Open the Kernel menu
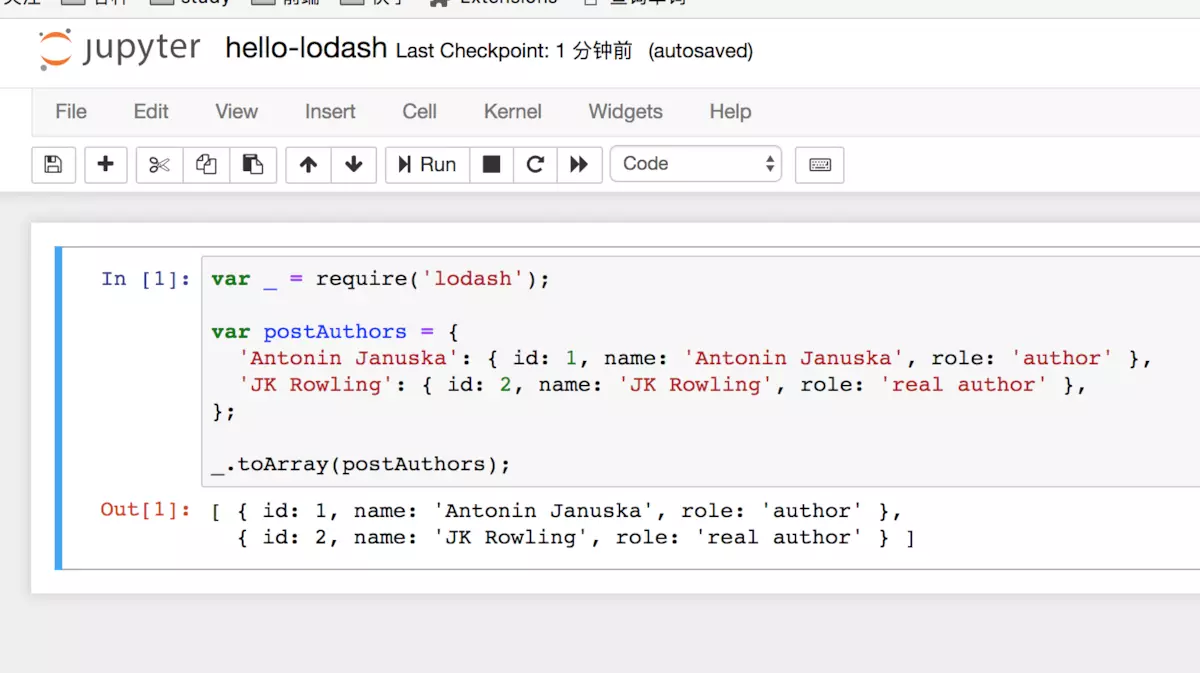Viewport: 1200px width, 673px height. point(512,111)
